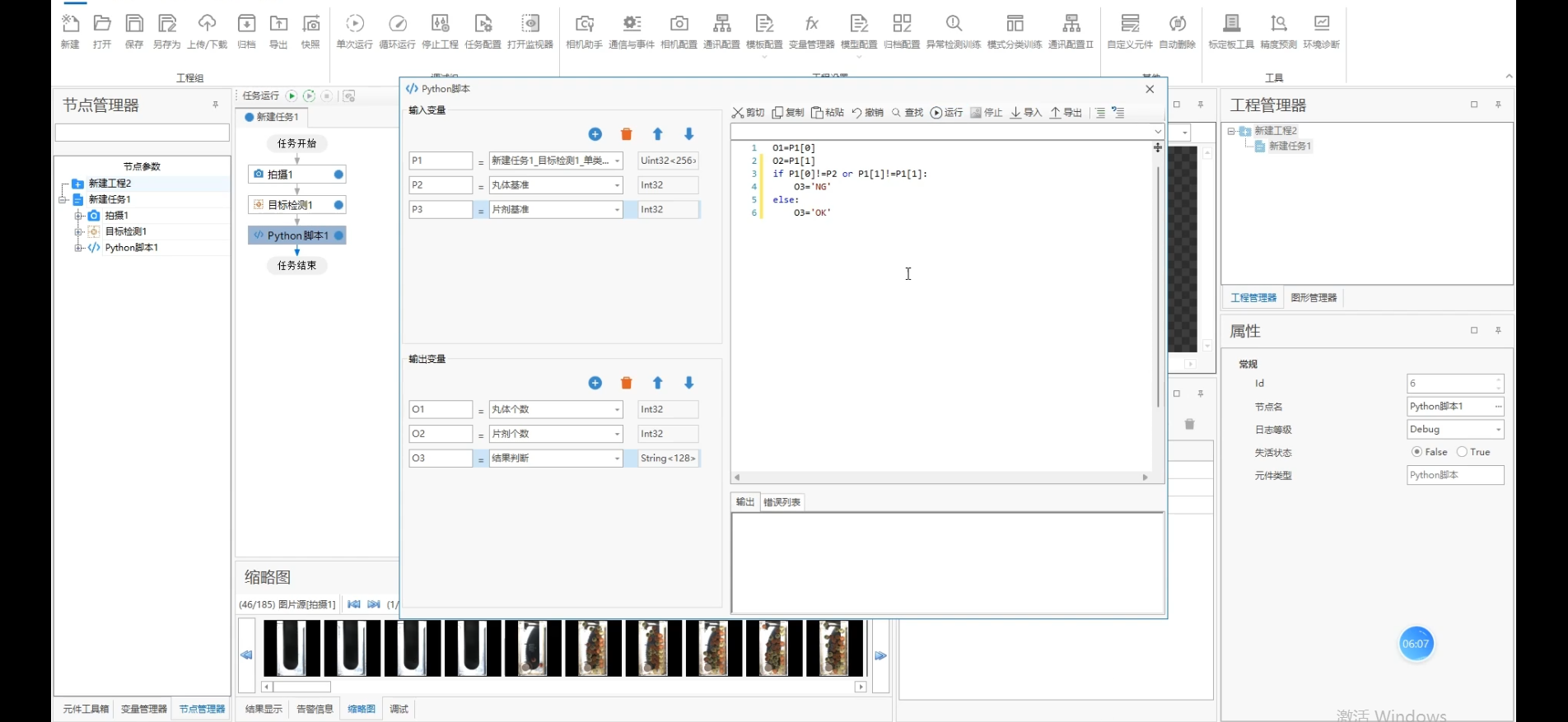Click 运行 run in script toolbar
The height and width of the screenshot is (722, 1568).
click(946, 113)
